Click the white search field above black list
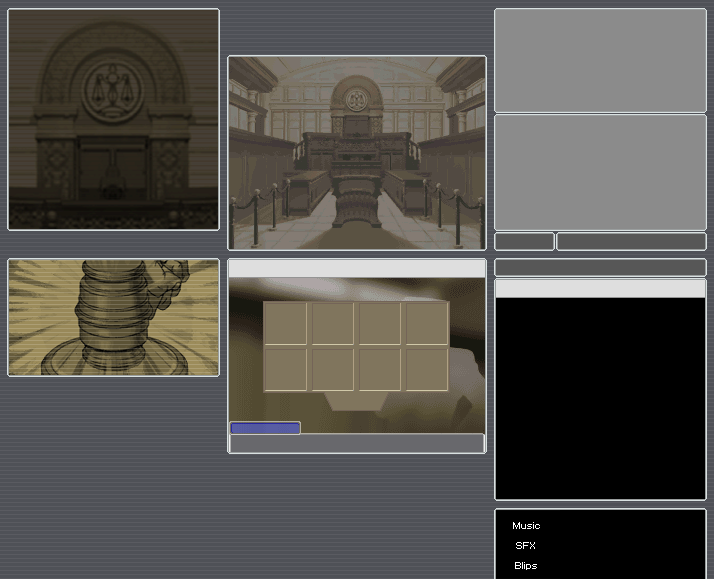Screen dimensions: 714x579 pos(600,289)
